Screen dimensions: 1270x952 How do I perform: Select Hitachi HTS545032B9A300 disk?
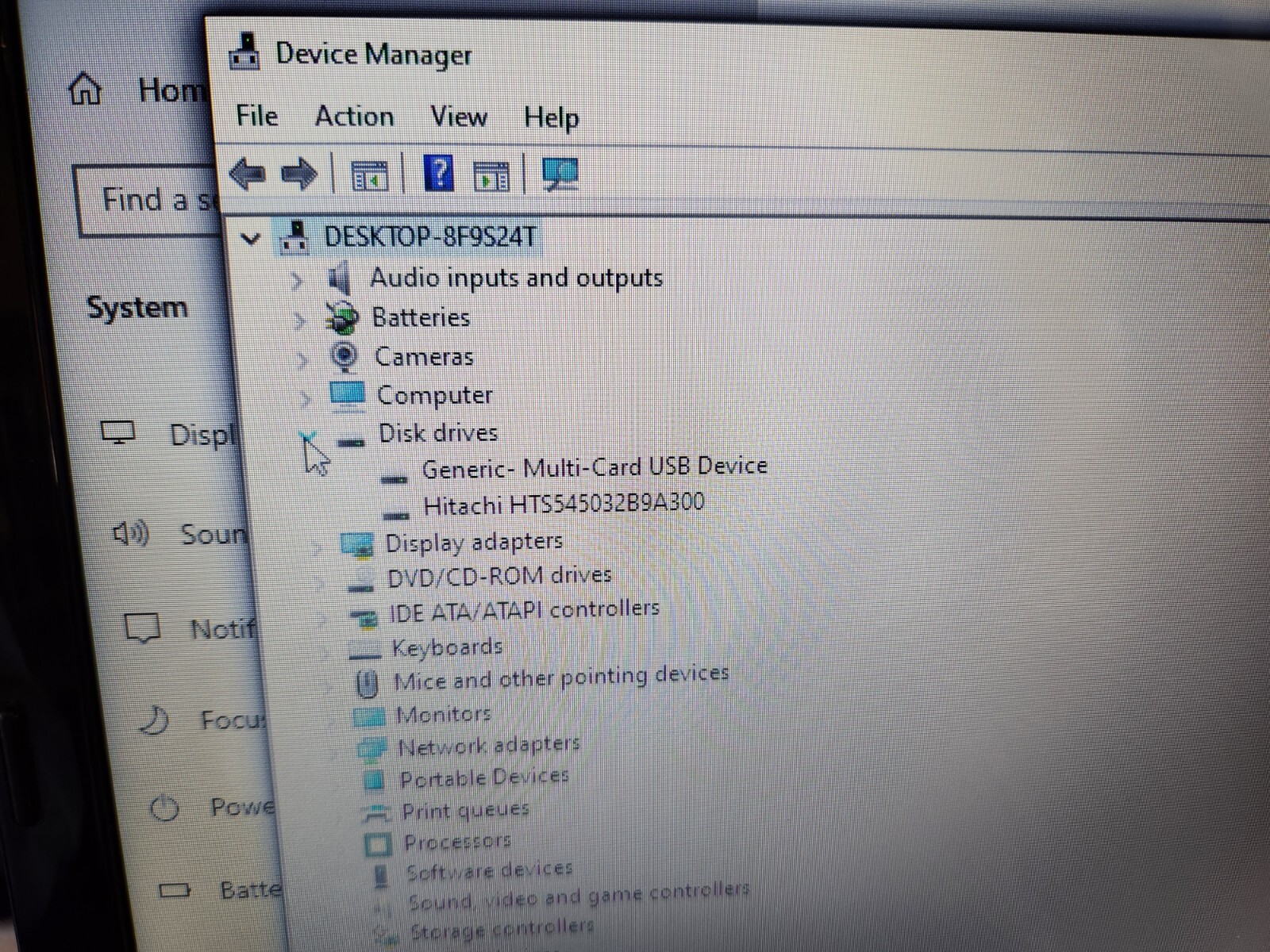[564, 504]
